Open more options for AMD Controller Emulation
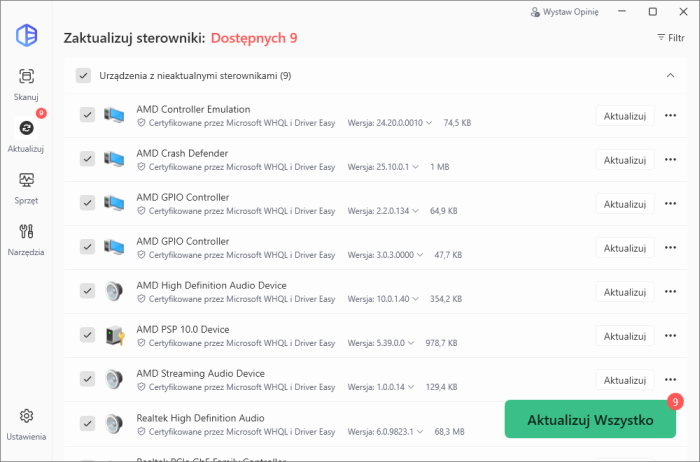 pos(671,116)
